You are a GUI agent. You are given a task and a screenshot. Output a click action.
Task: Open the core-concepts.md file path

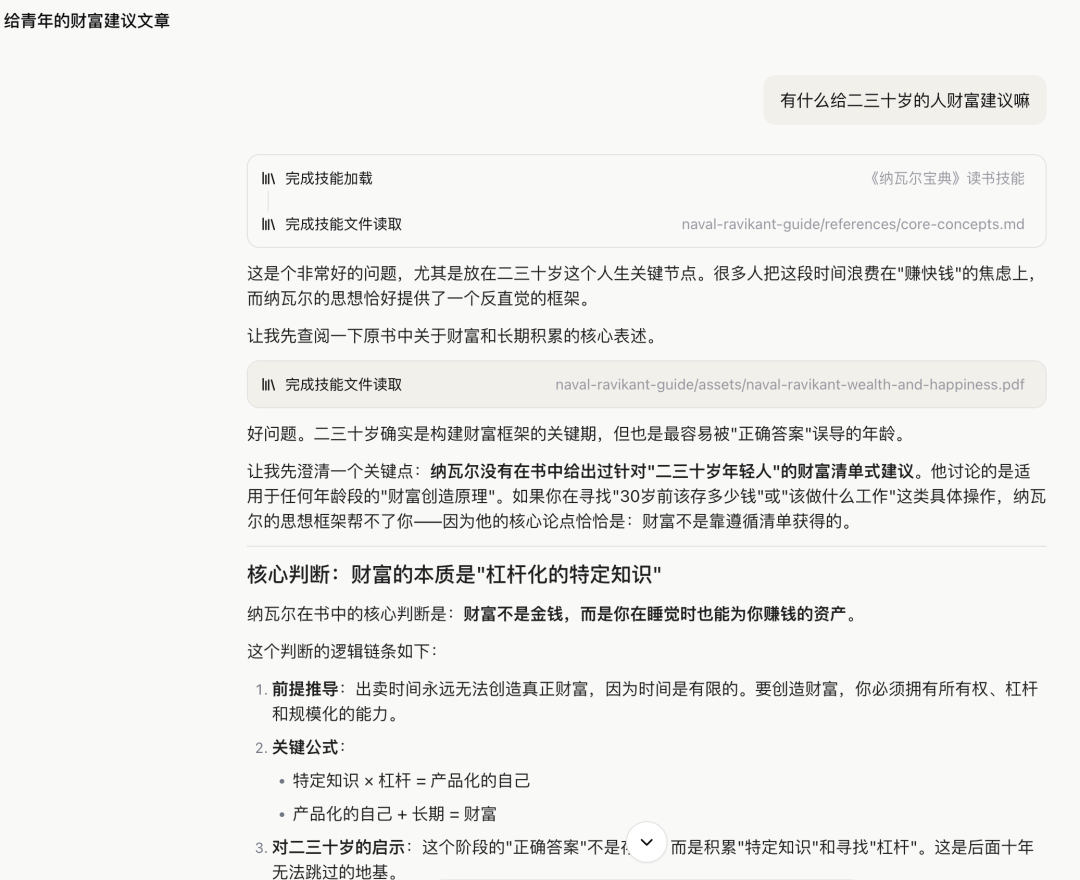[853, 224]
